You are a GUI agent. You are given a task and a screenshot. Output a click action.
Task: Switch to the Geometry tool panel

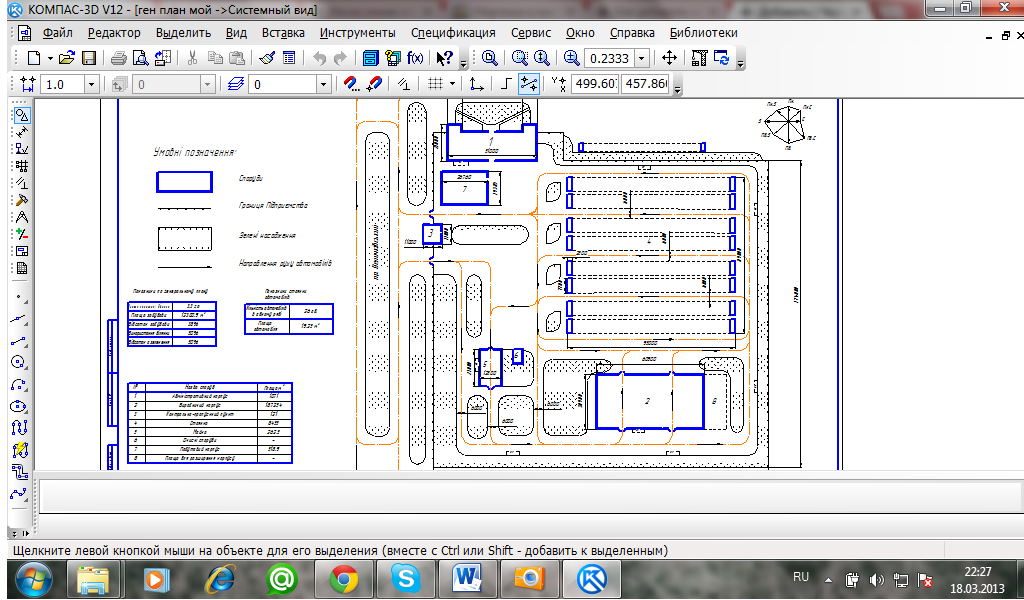click(x=22, y=116)
